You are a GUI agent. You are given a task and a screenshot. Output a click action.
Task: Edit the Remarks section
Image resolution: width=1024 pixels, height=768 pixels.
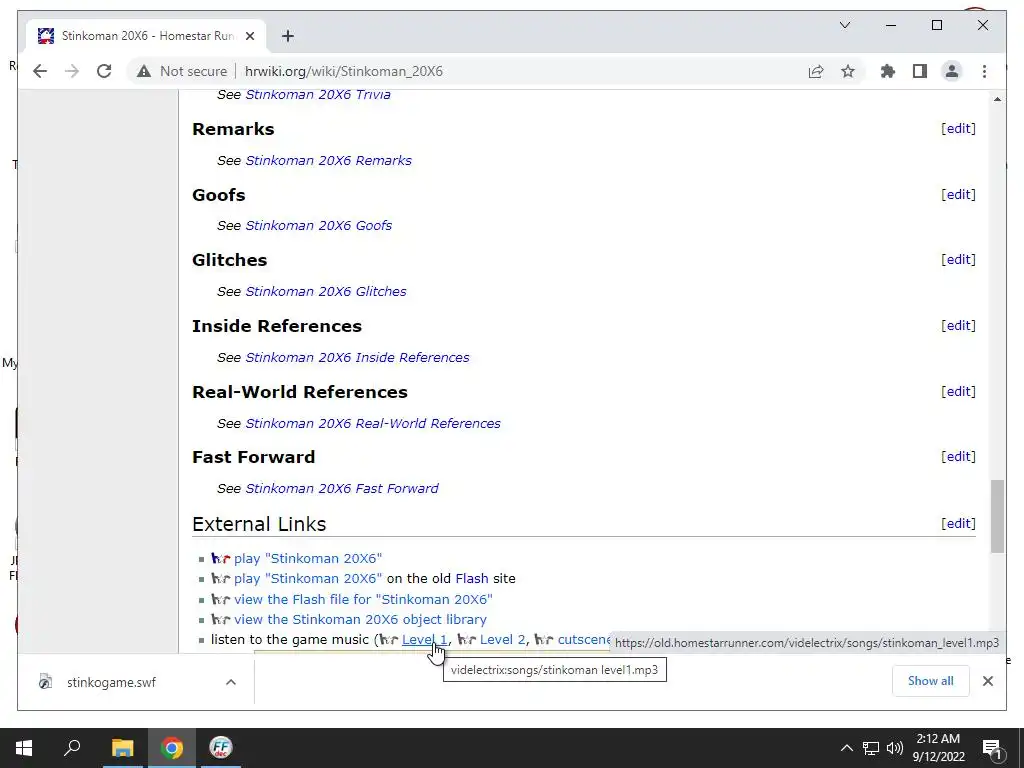[x=958, y=129]
